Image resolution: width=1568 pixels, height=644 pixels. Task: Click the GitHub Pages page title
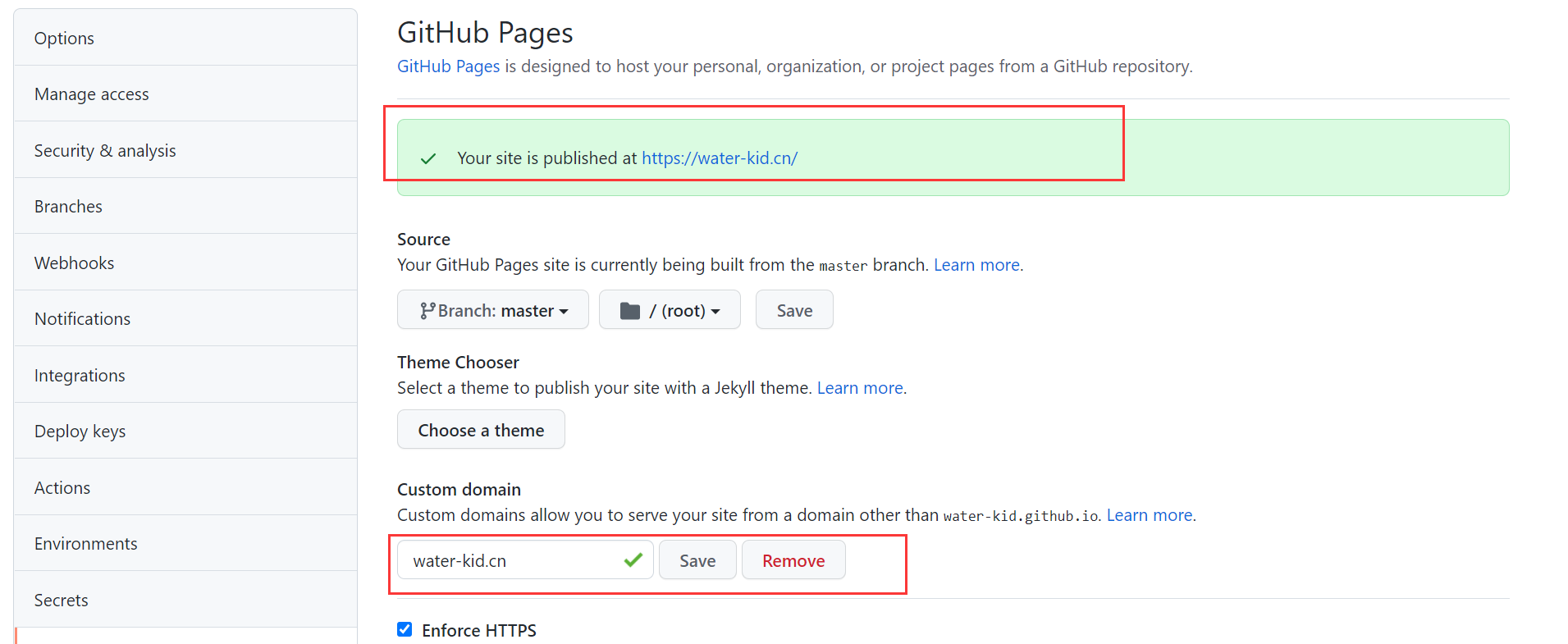(485, 33)
